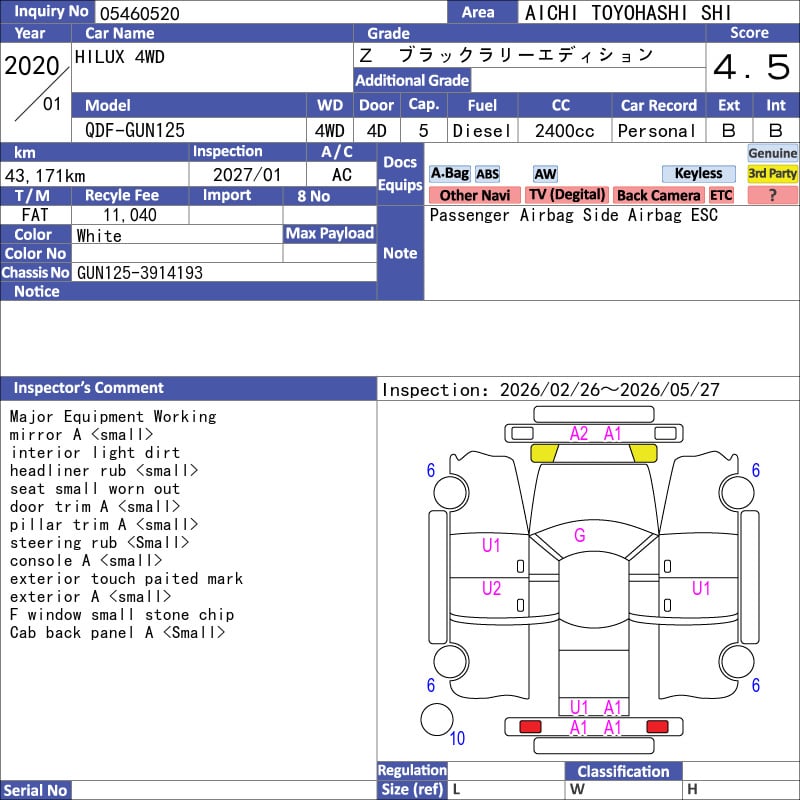800x800 pixels.
Task: Click the Other Navi badge
Action: (x=474, y=195)
